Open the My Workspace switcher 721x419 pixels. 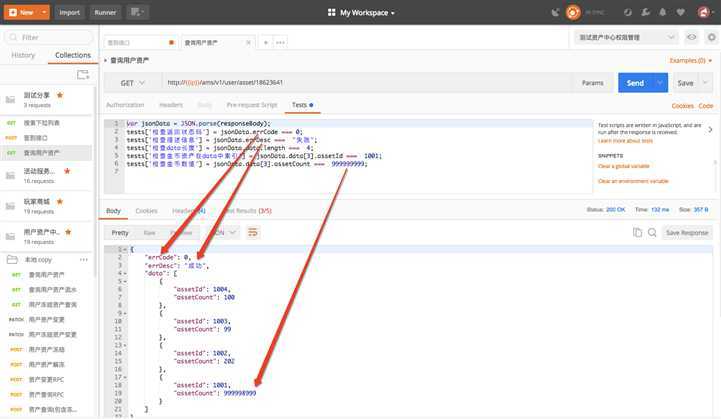pos(361,13)
